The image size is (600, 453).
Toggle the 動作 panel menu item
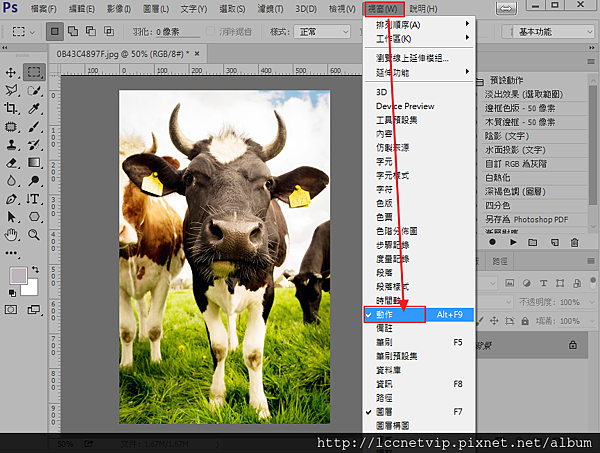[x=419, y=314]
